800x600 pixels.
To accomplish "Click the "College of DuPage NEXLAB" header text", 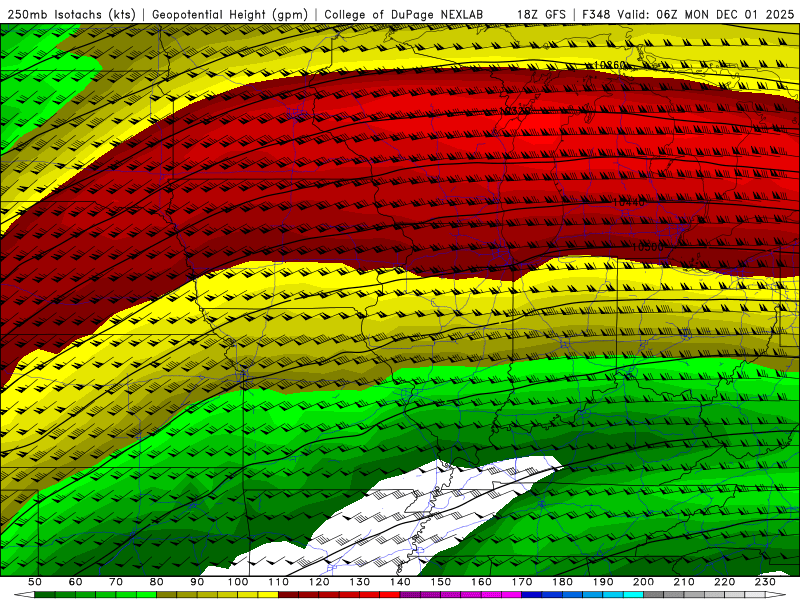I will [x=404, y=14].
